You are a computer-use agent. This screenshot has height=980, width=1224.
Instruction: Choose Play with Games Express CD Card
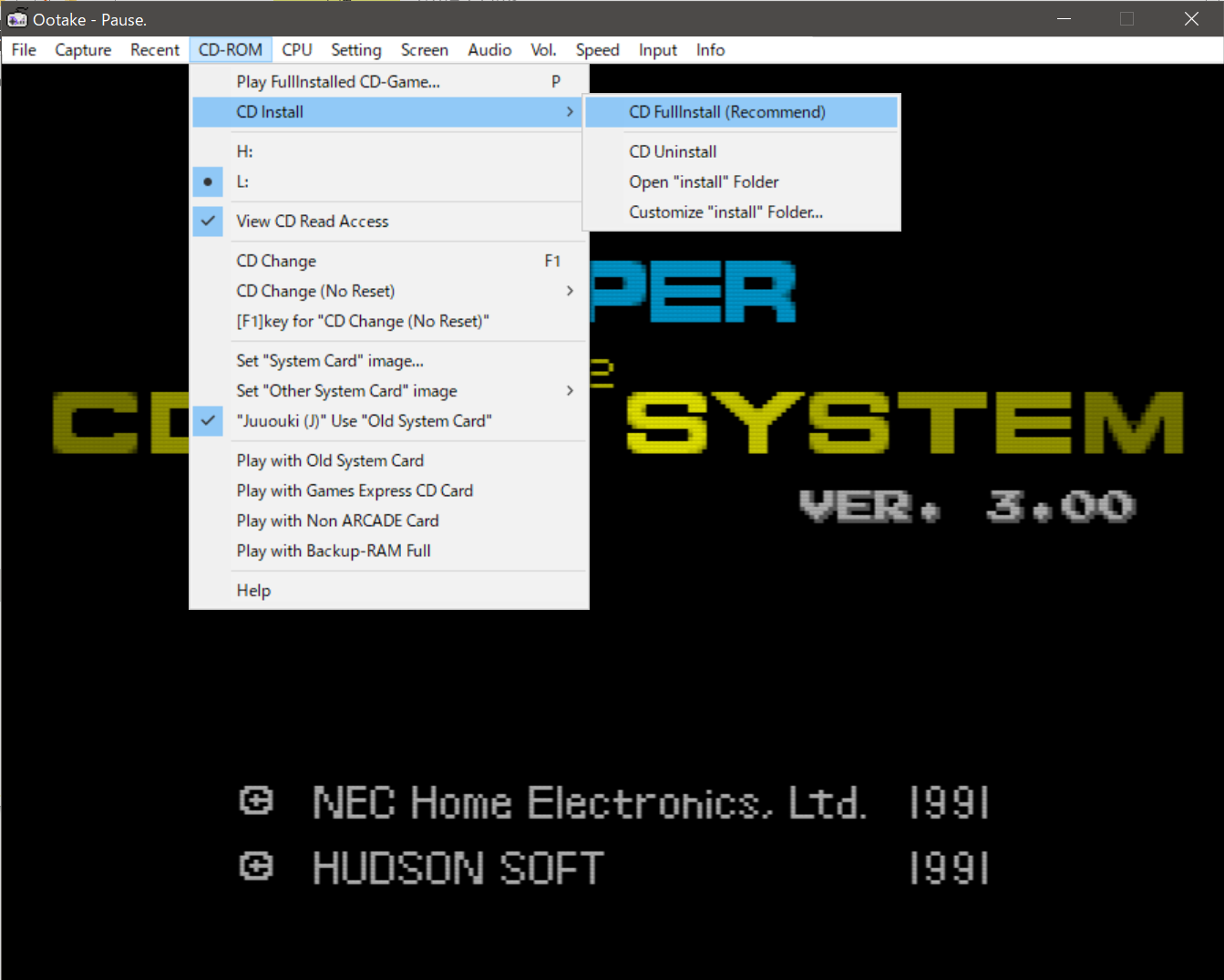point(388,490)
